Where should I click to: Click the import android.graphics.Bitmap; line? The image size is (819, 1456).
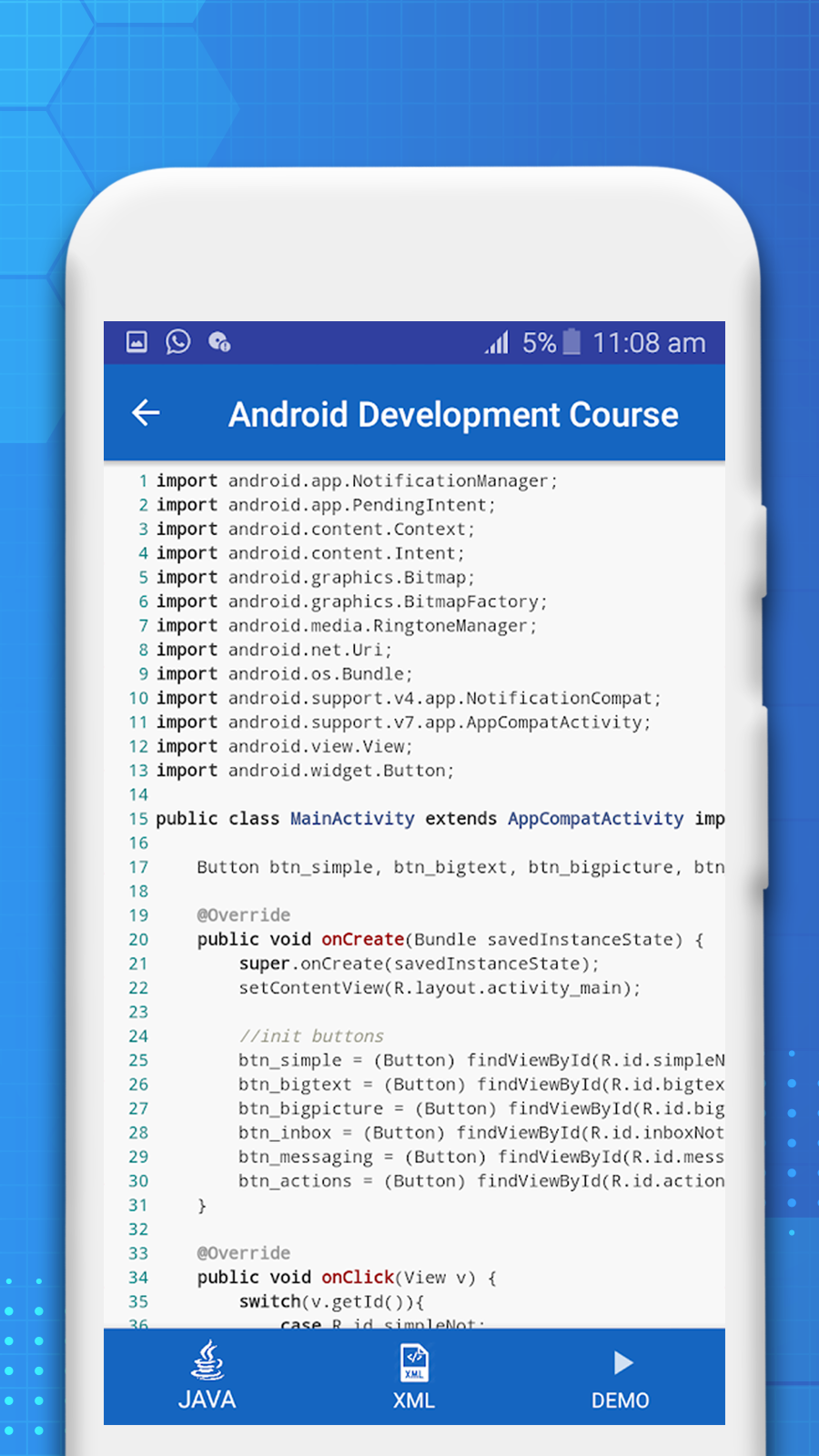[315, 578]
